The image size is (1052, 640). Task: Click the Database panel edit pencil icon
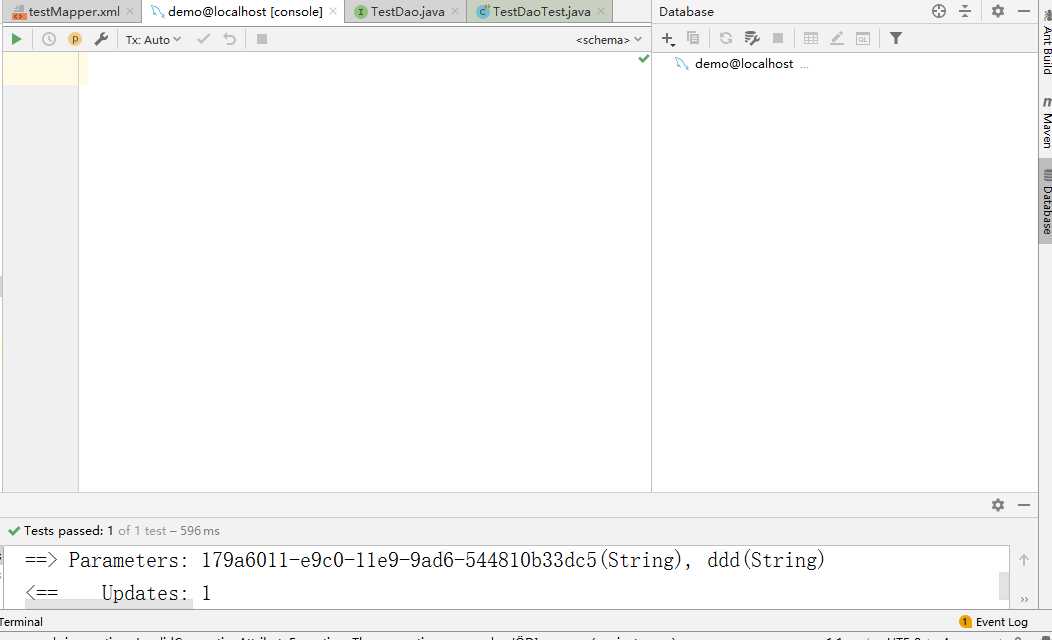tap(837, 38)
